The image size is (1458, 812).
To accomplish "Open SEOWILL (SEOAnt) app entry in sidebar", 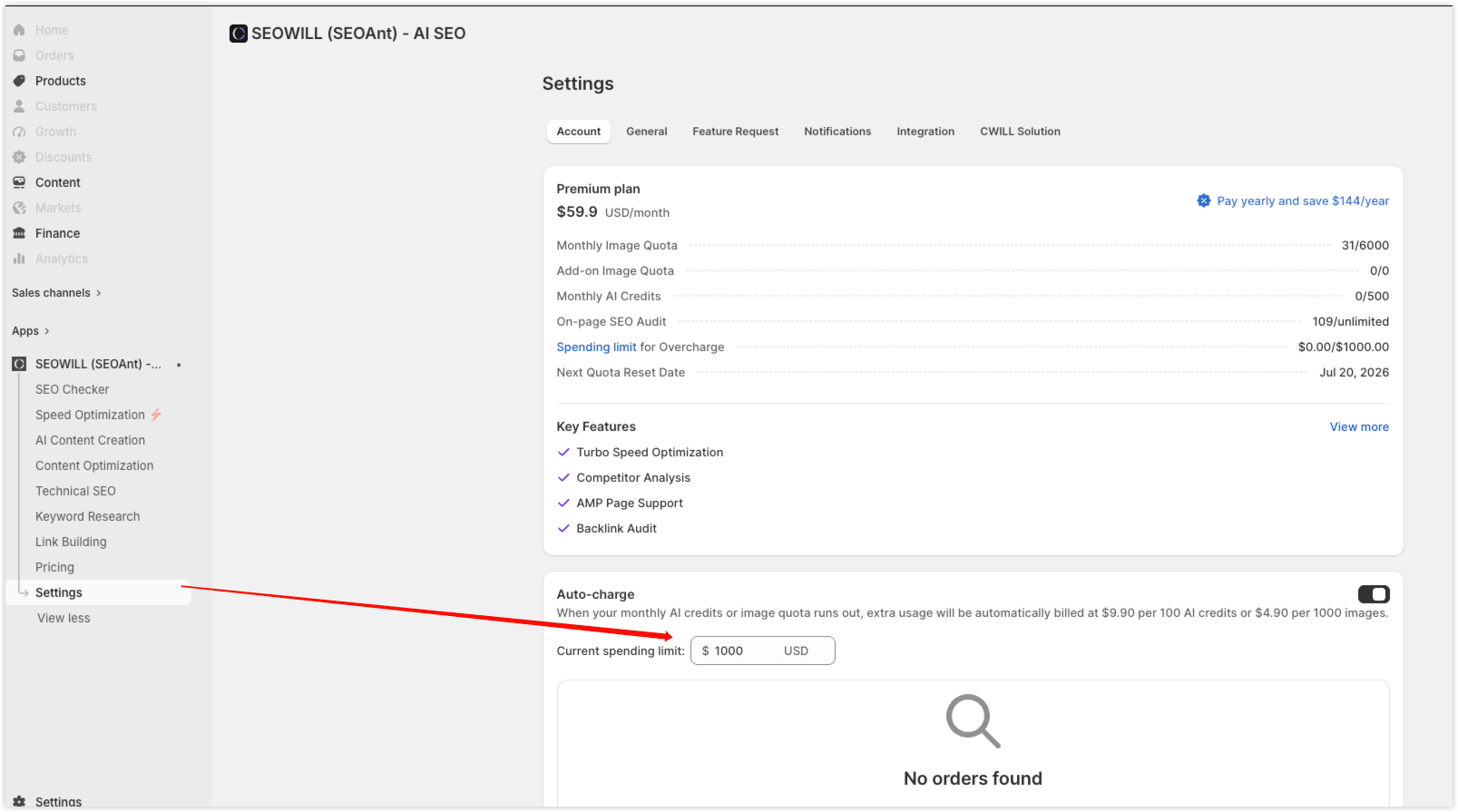I will [98, 364].
